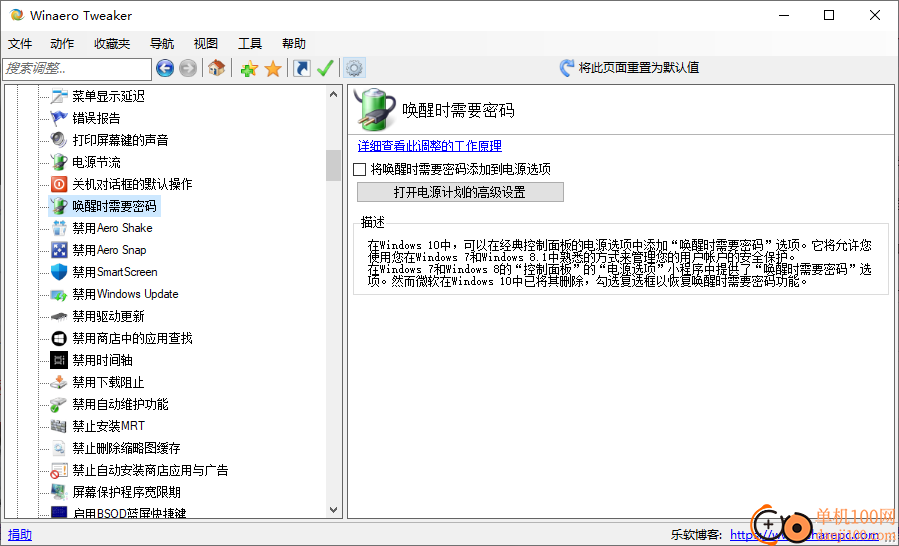Click the SmartScreen shield icon
The height and width of the screenshot is (546, 899).
tap(59, 272)
